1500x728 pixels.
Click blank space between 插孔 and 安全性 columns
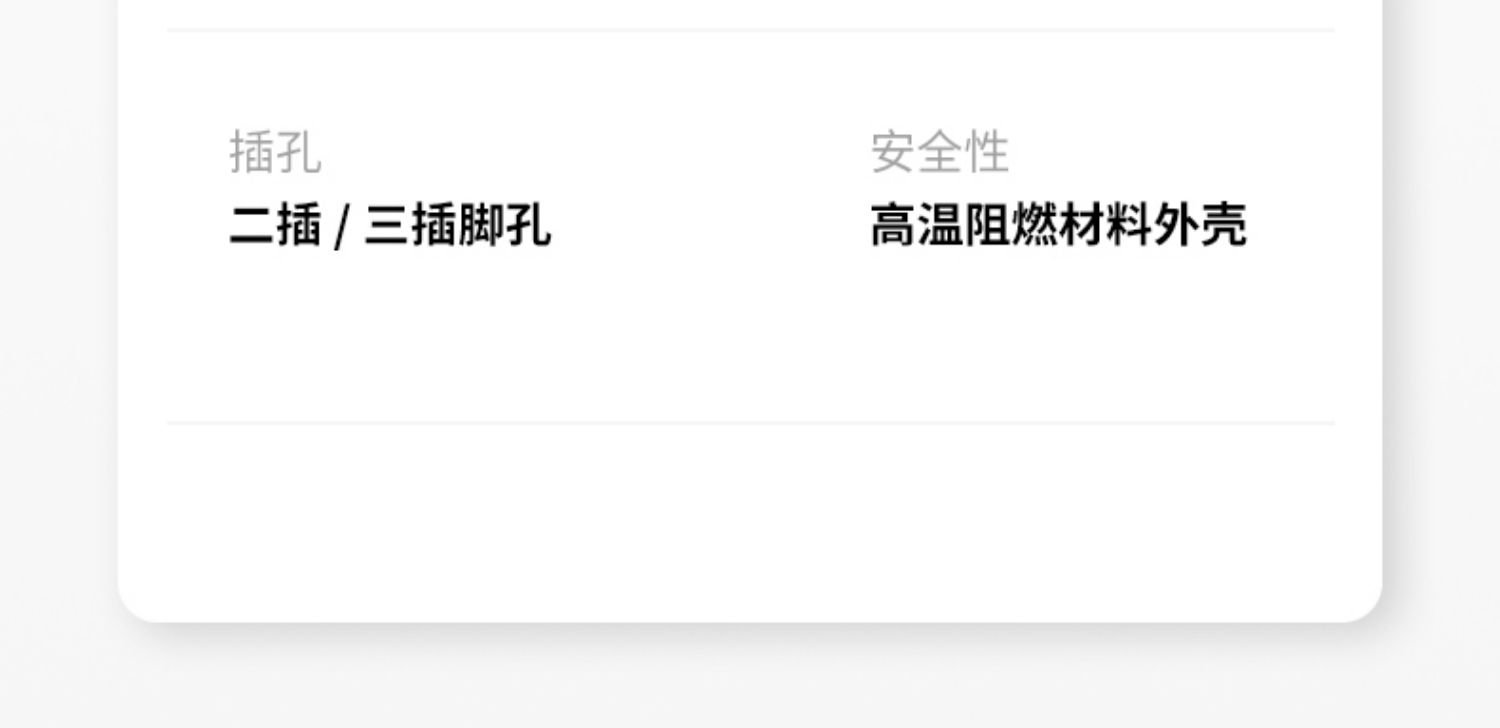coord(710,190)
